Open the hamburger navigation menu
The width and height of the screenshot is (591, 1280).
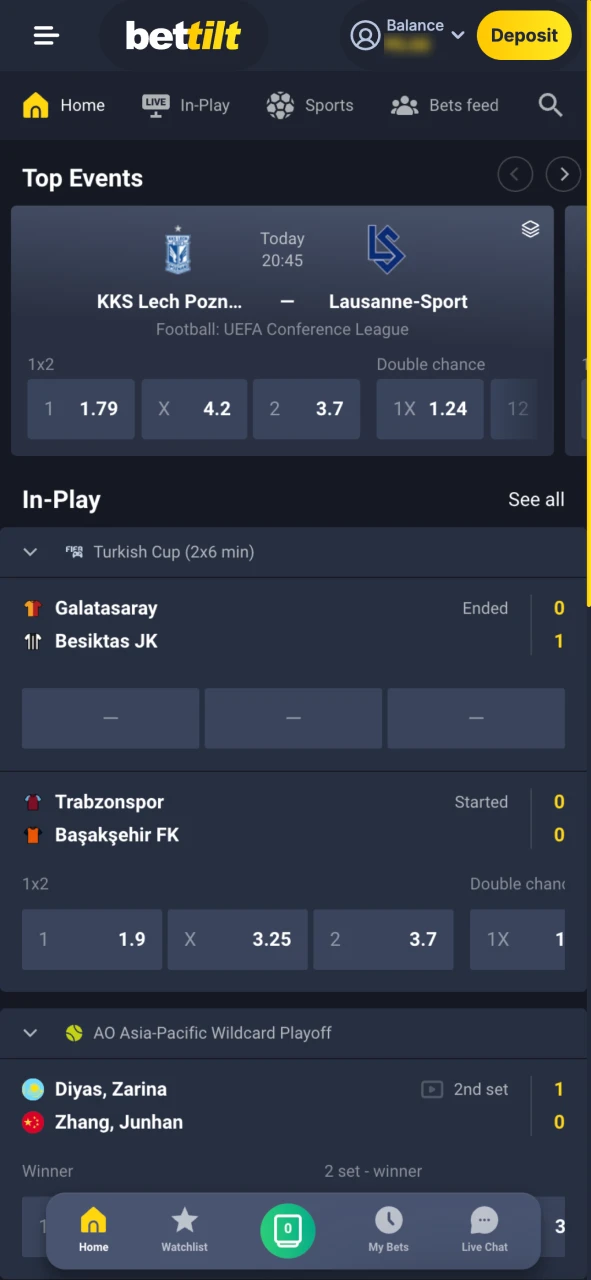click(x=46, y=36)
